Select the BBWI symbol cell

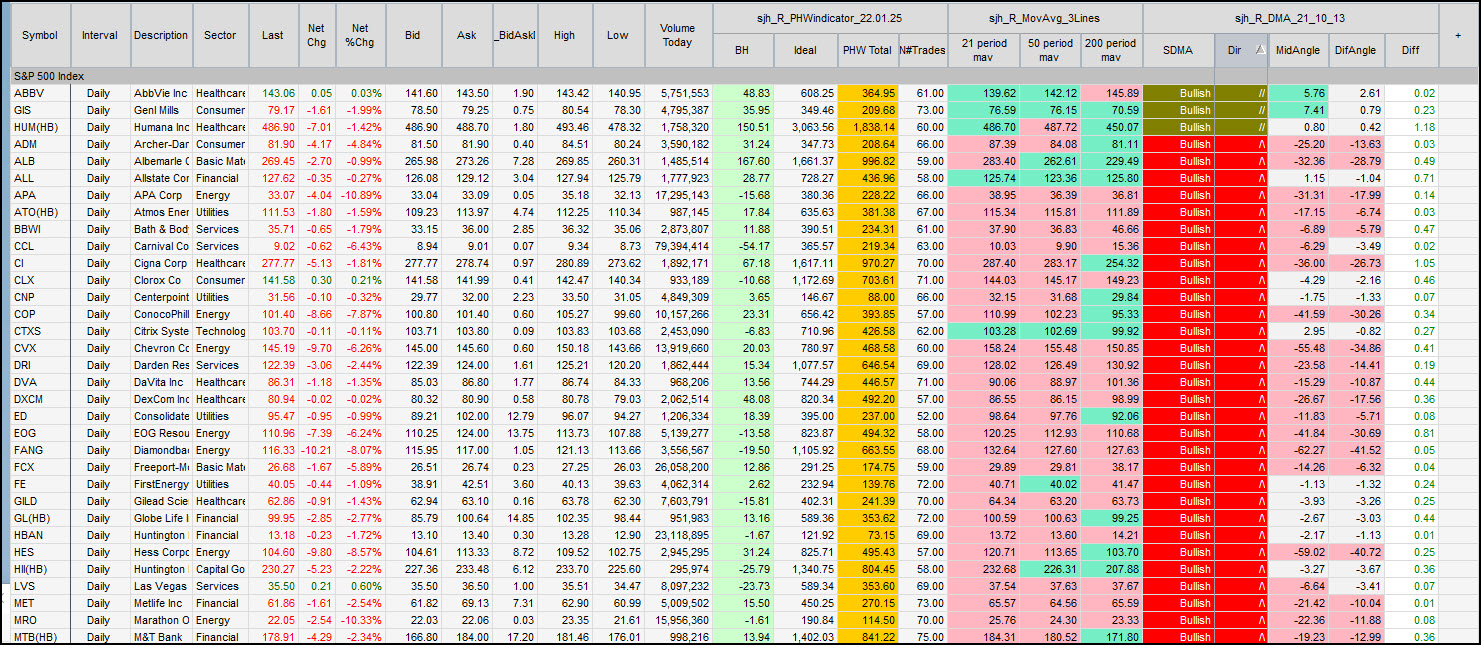coord(40,229)
